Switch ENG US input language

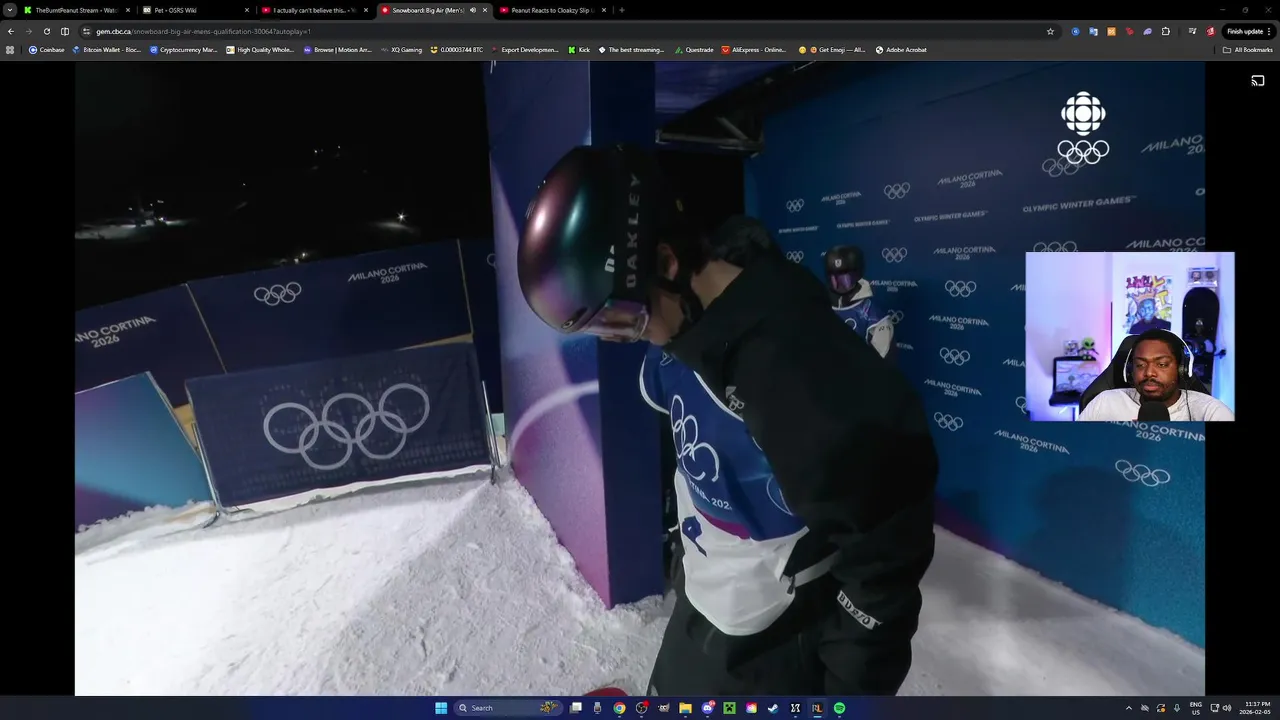tap(1196, 708)
